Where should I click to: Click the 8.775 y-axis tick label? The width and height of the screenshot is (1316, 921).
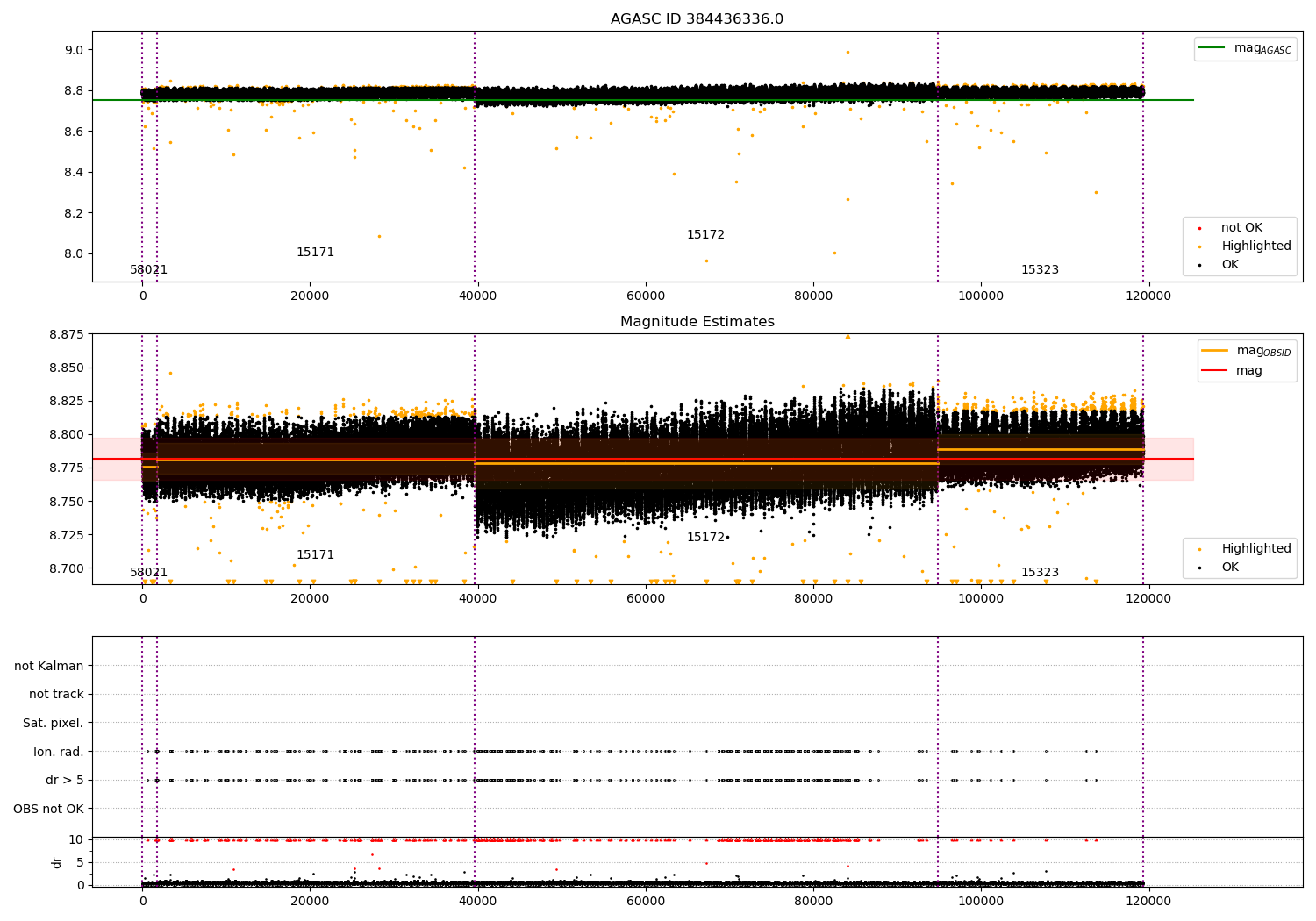[67, 468]
